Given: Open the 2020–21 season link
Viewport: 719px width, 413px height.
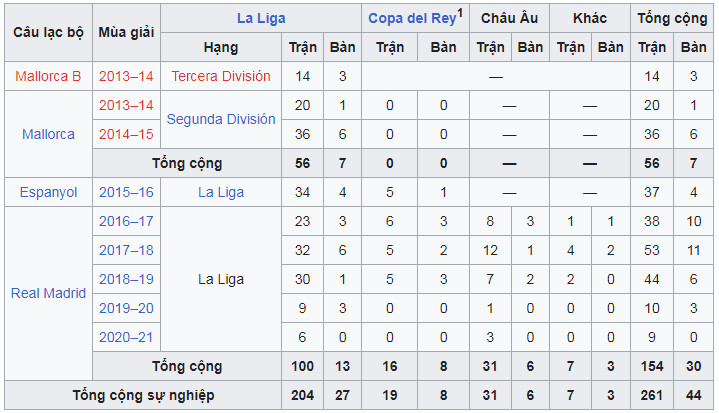Looking at the screenshot, I should (x=126, y=337).
